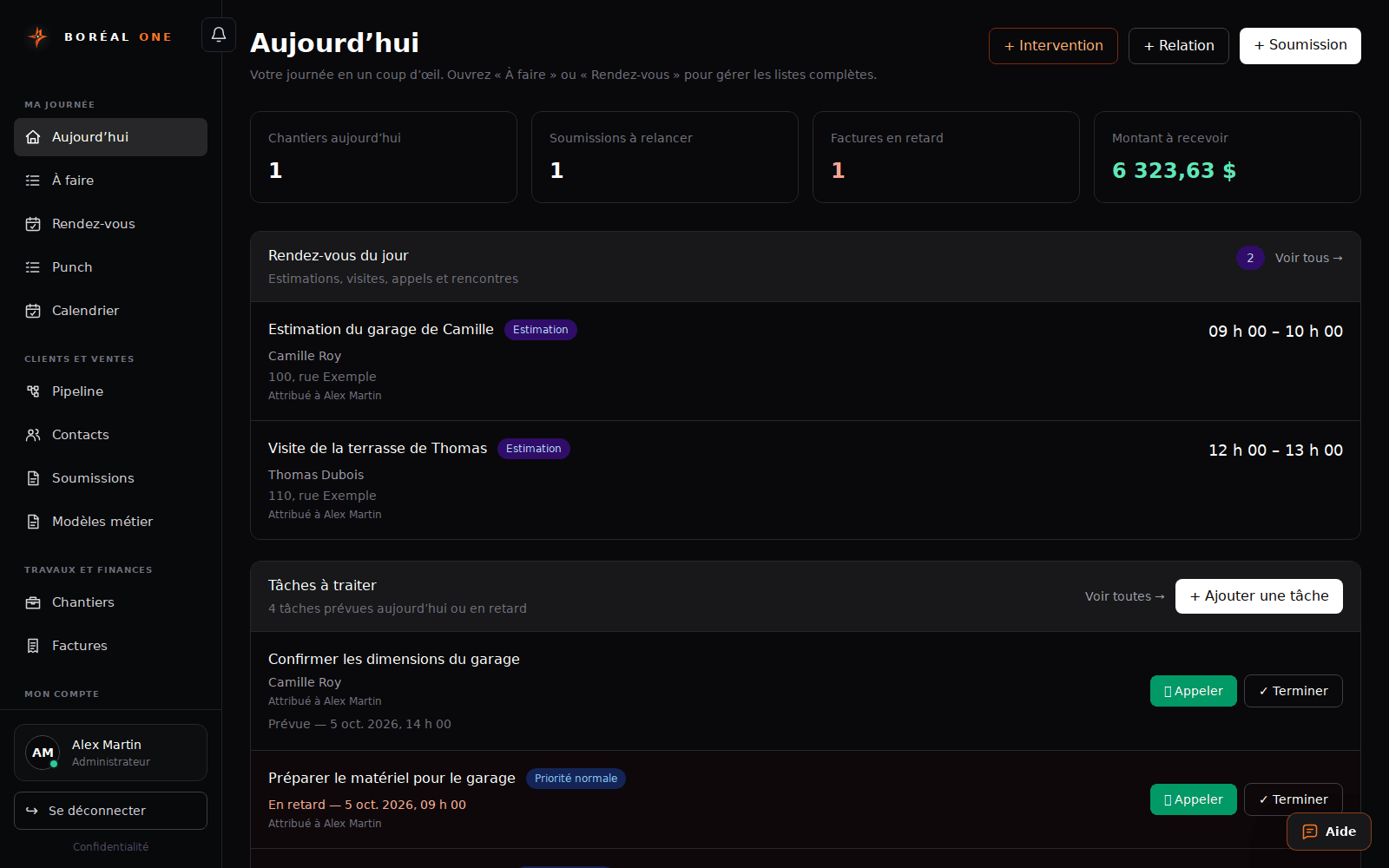
Task: Open Factures receipt icon
Action: tap(33, 646)
